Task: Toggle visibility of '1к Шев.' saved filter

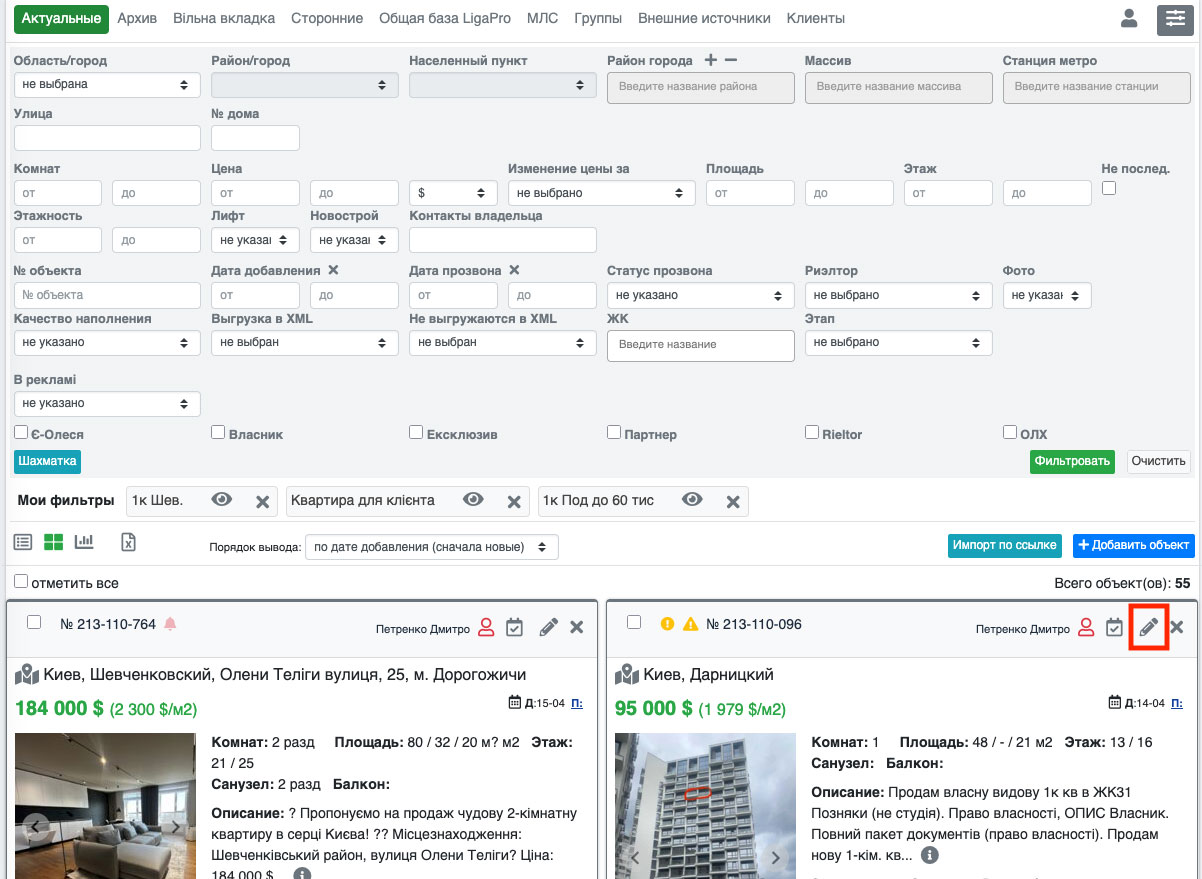Action: click(x=222, y=500)
